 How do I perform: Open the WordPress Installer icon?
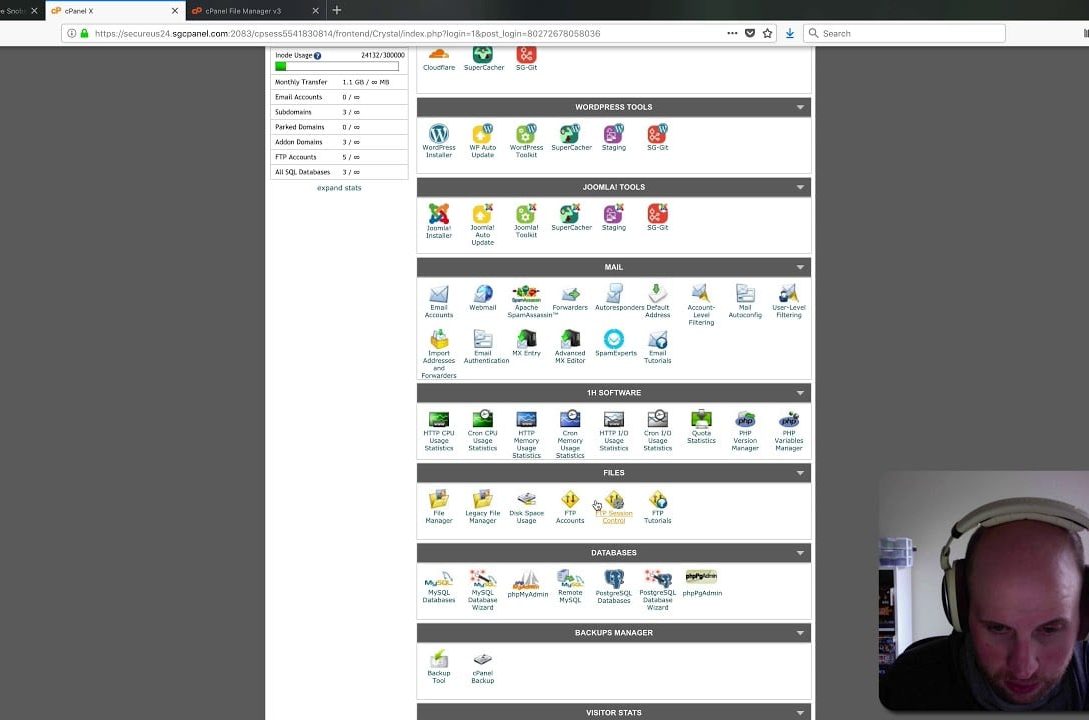point(438,141)
